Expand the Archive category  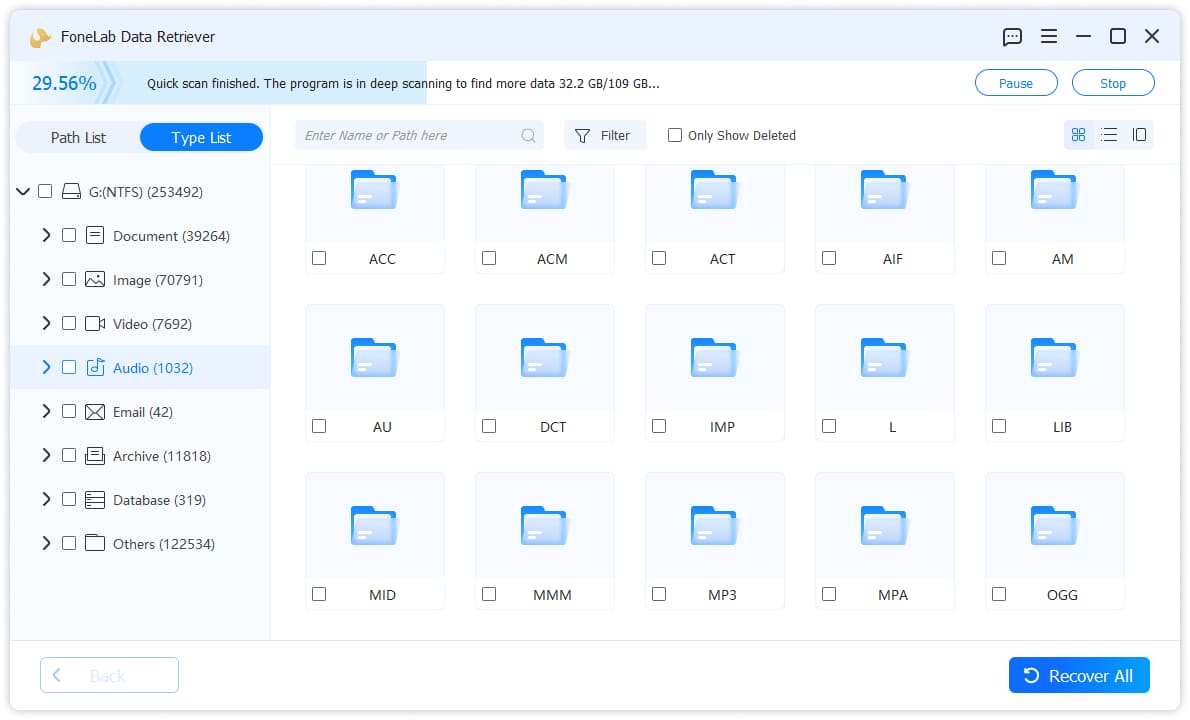[x=46, y=455]
